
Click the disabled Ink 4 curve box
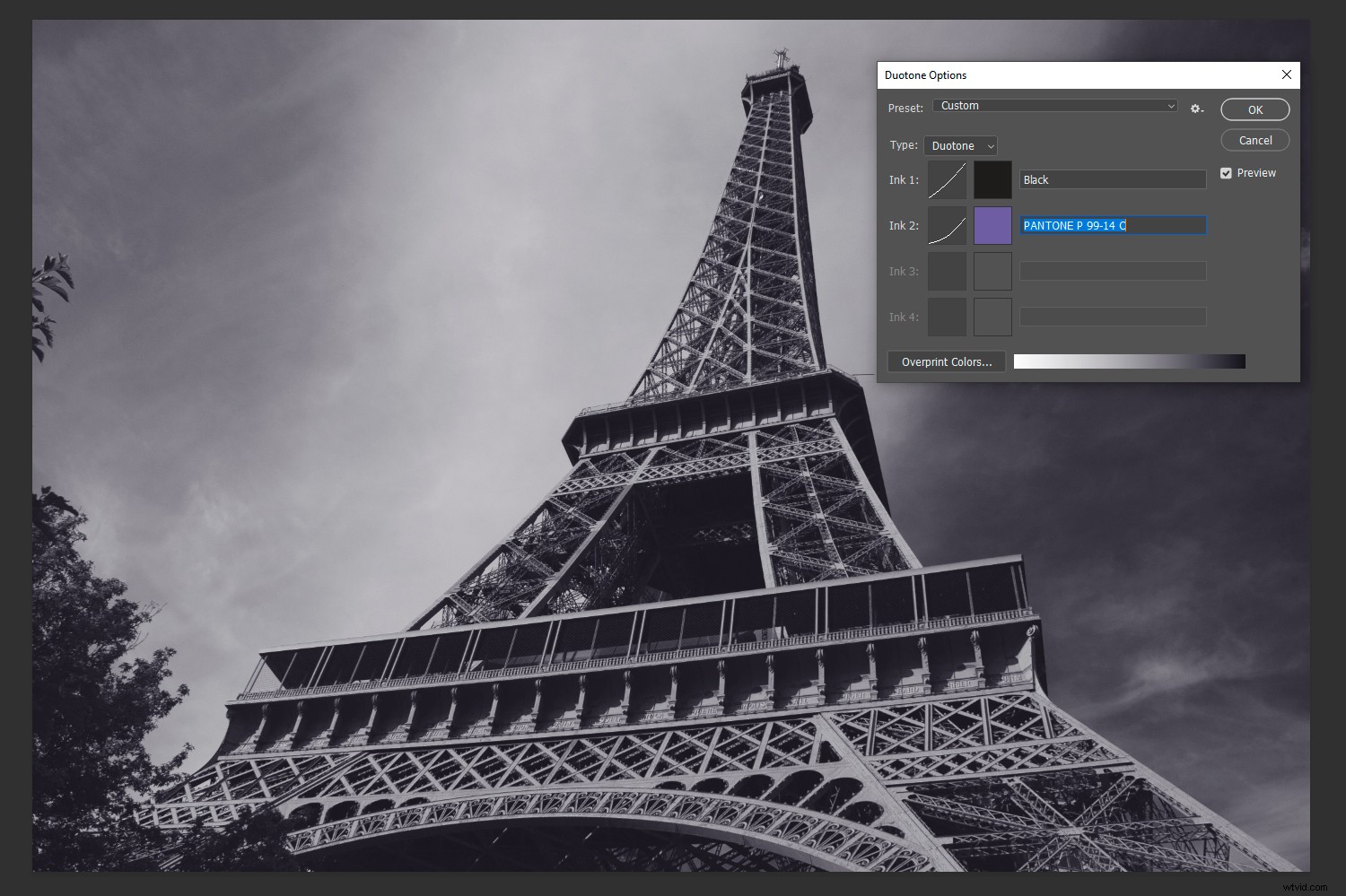coord(947,316)
